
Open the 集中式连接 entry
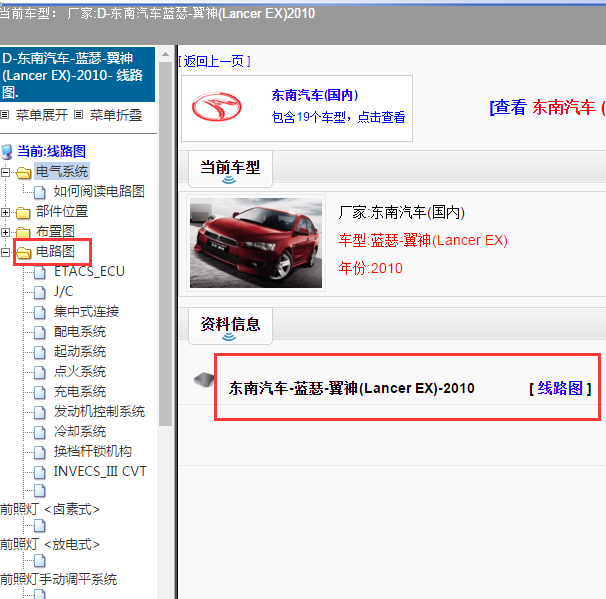point(86,311)
